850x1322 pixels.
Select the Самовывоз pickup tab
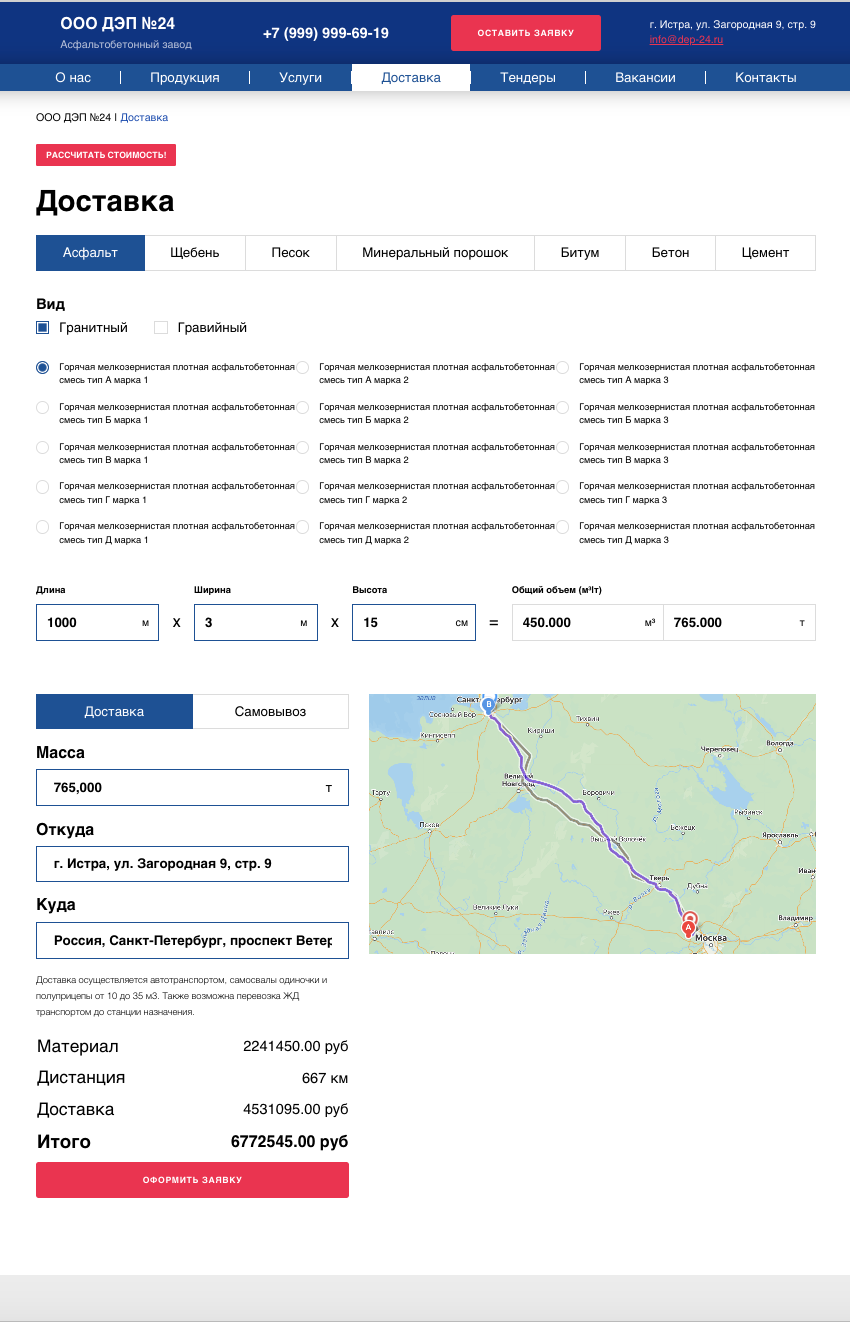[x=270, y=712]
